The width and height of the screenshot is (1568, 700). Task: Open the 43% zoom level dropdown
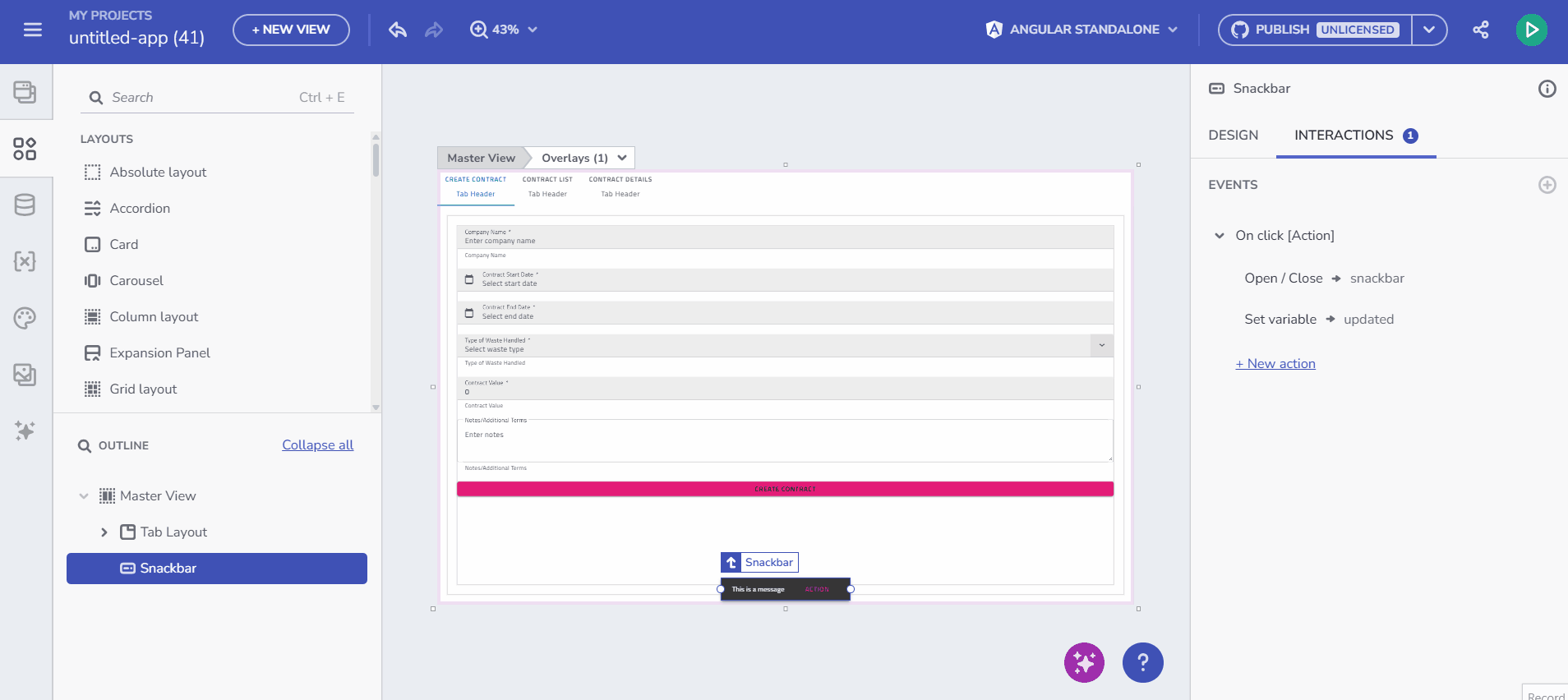[x=504, y=30]
